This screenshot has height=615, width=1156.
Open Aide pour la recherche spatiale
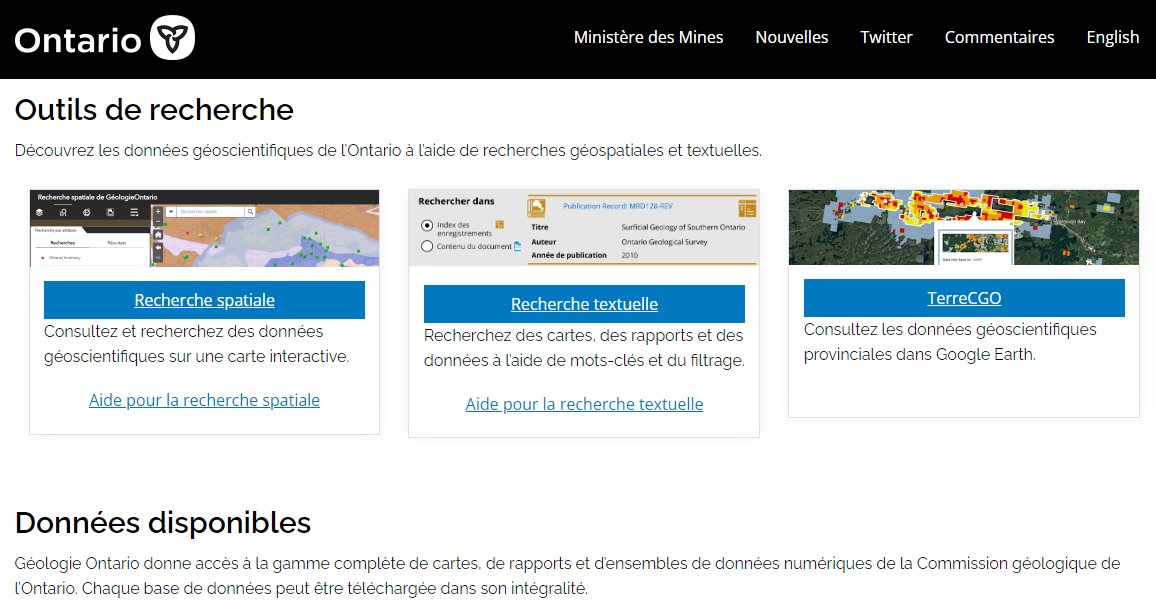[204, 400]
